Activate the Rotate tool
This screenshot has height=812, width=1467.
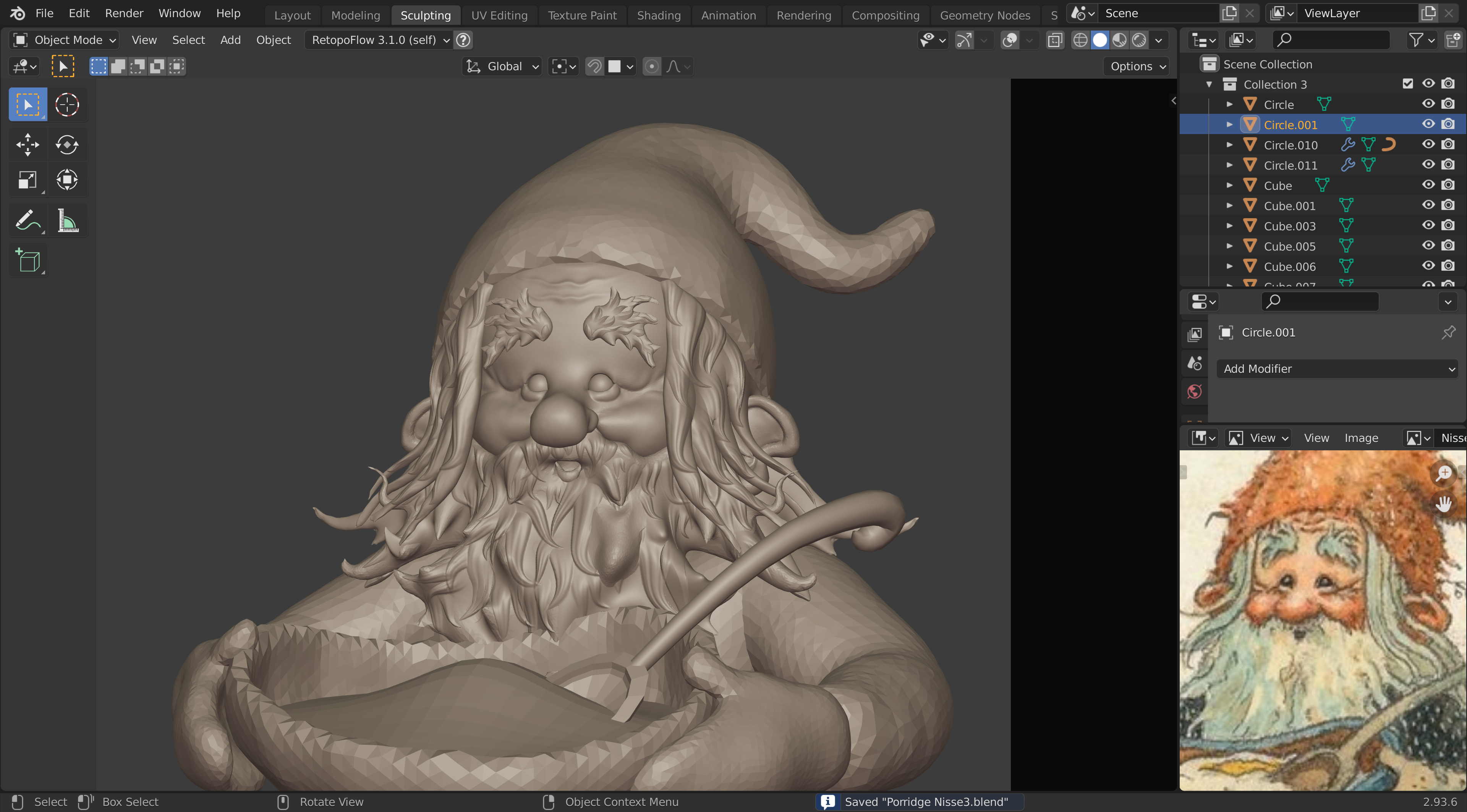[67, 145]
